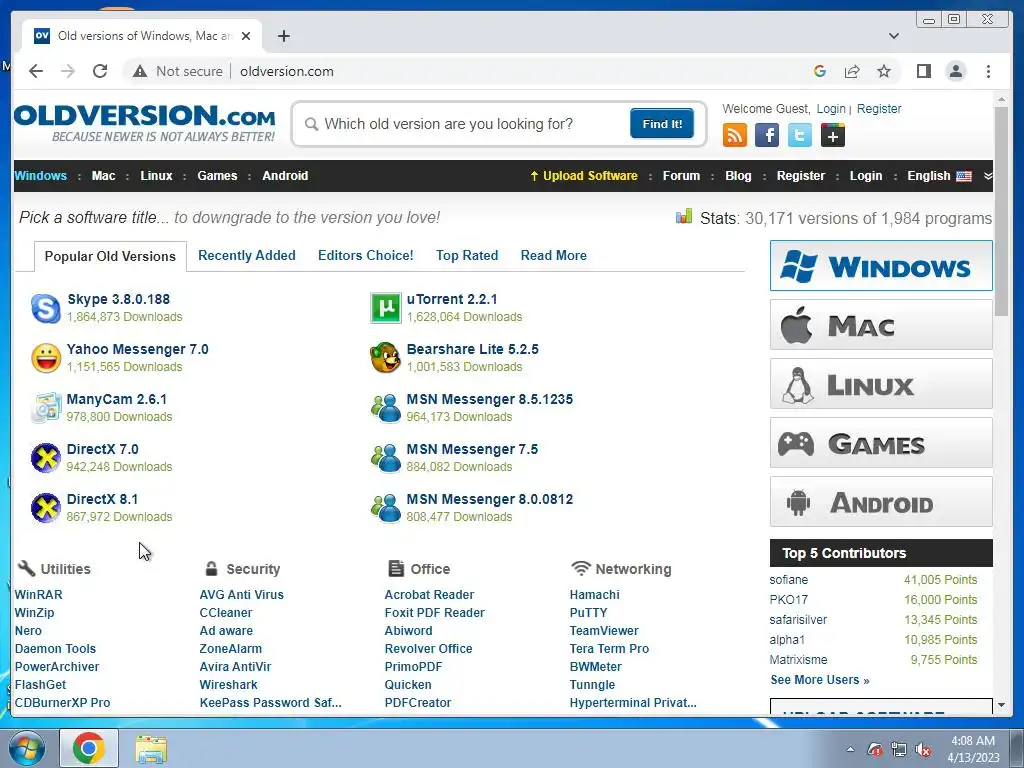Click the MSN Messenger 8.5.1235 icon

coord(385,408)
